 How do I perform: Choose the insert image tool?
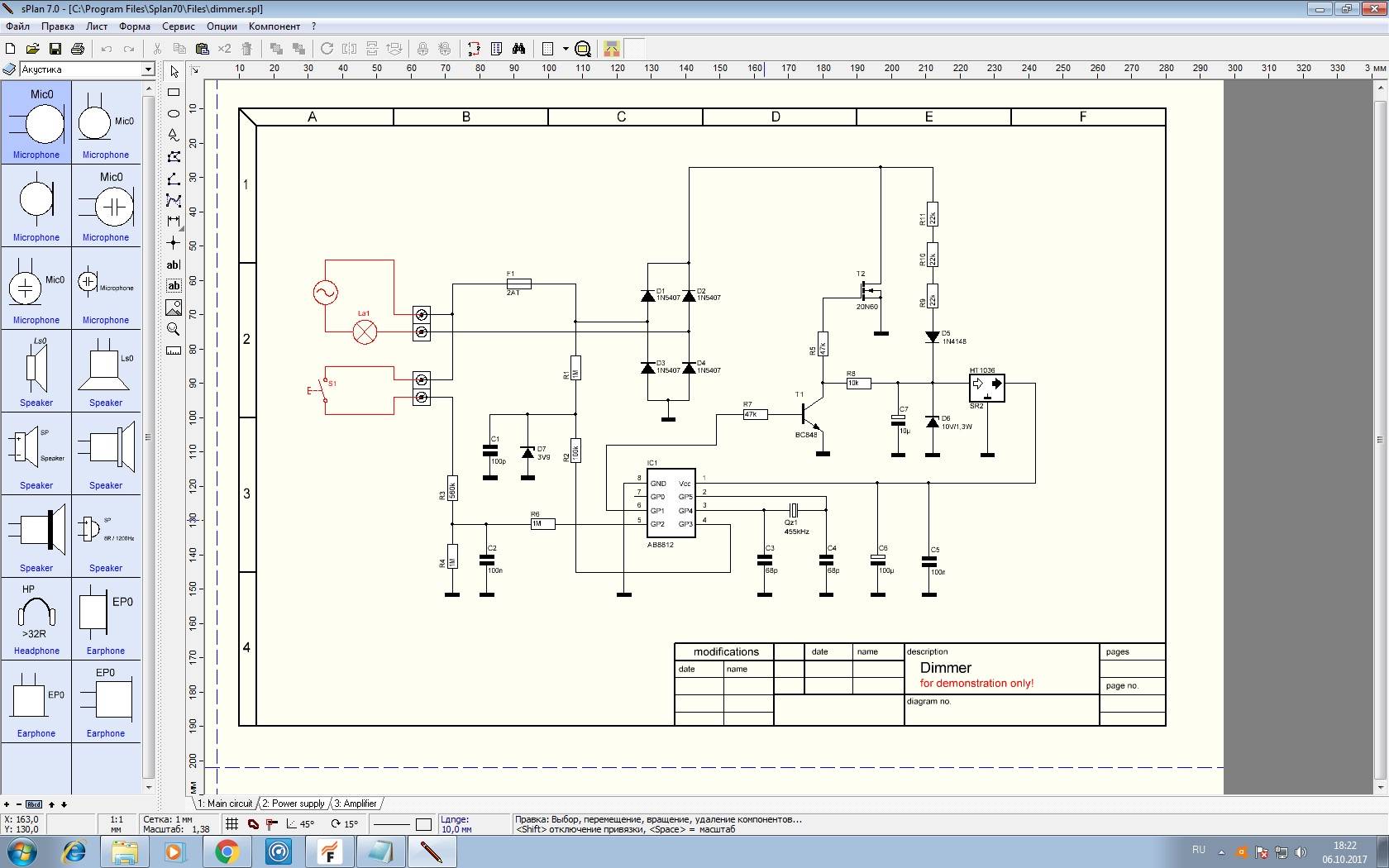pos(174,308)
